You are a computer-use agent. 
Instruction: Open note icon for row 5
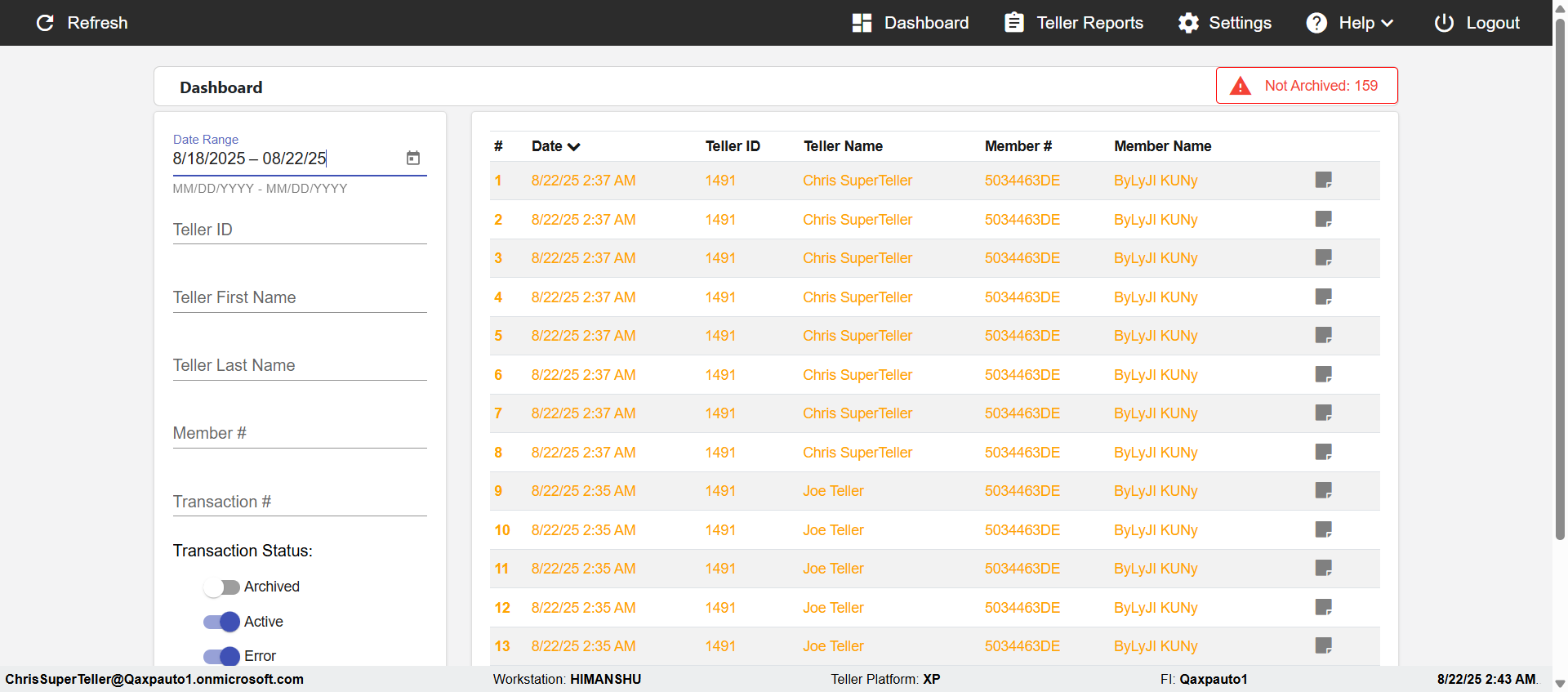tap(1324, 335)
